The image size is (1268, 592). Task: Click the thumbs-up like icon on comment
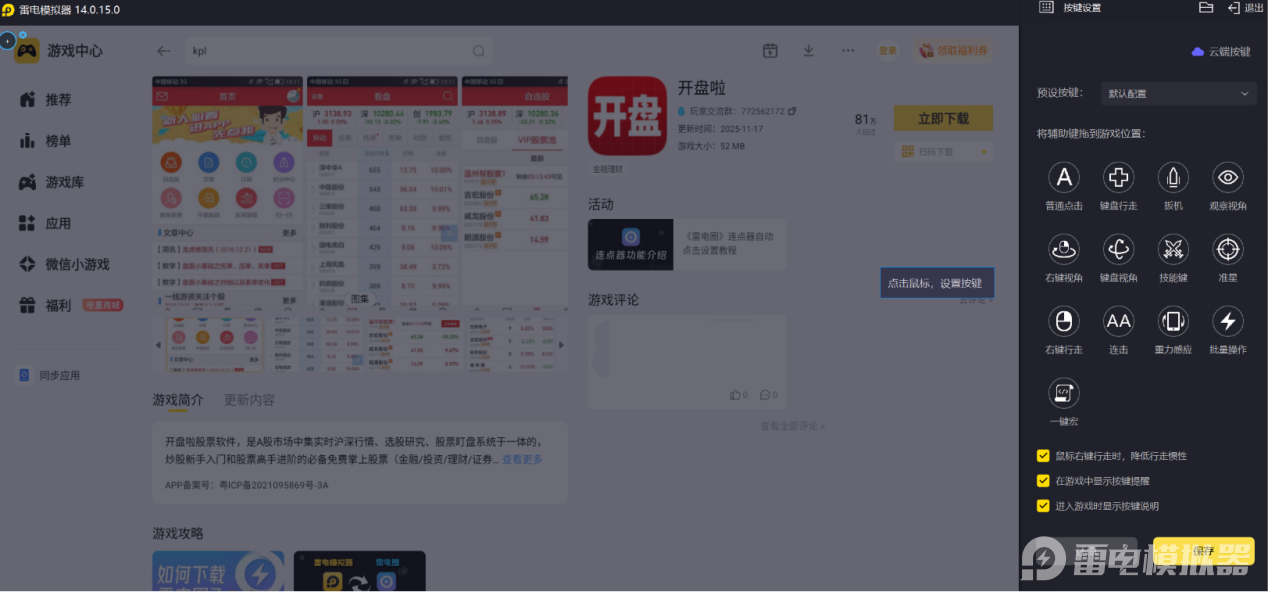[x=735, y=395]
